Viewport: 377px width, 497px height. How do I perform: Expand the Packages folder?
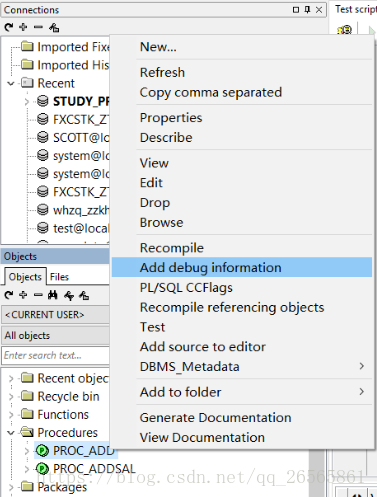click(x=11, y=487)
